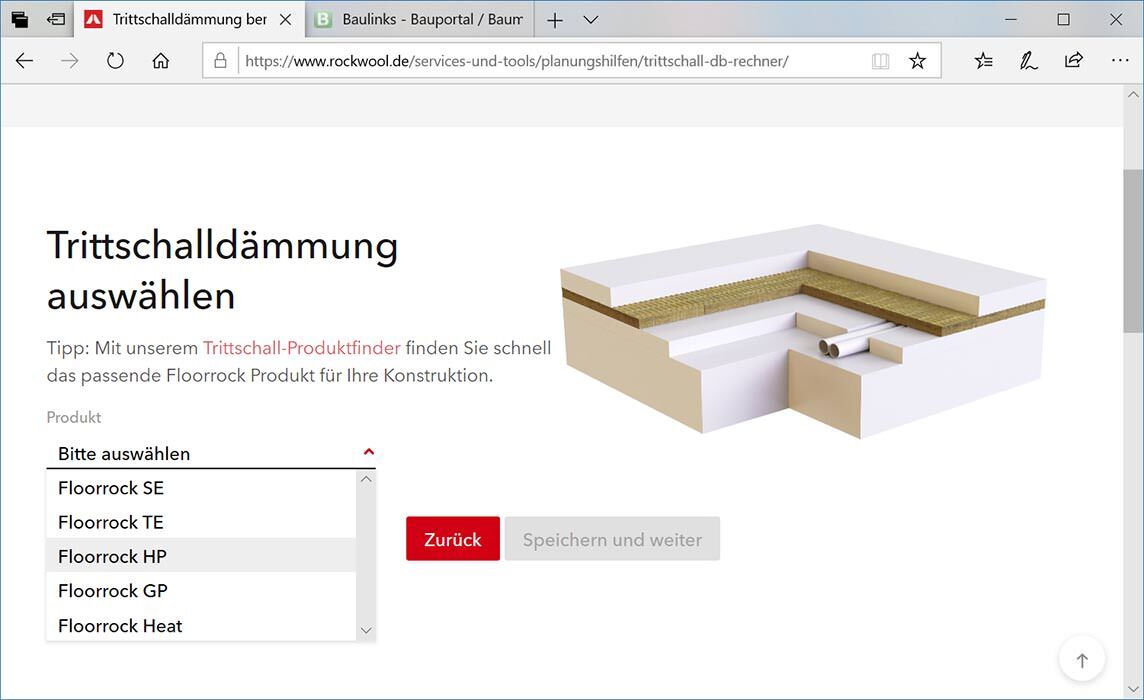Open the favorites hub icon
Screen dimensions: 1144x700
click(983, 61)
